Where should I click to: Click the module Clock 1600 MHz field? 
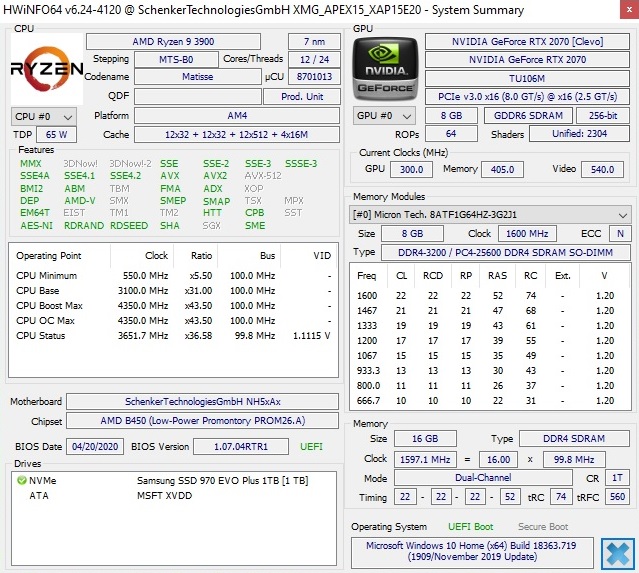[x=527, y=234]
